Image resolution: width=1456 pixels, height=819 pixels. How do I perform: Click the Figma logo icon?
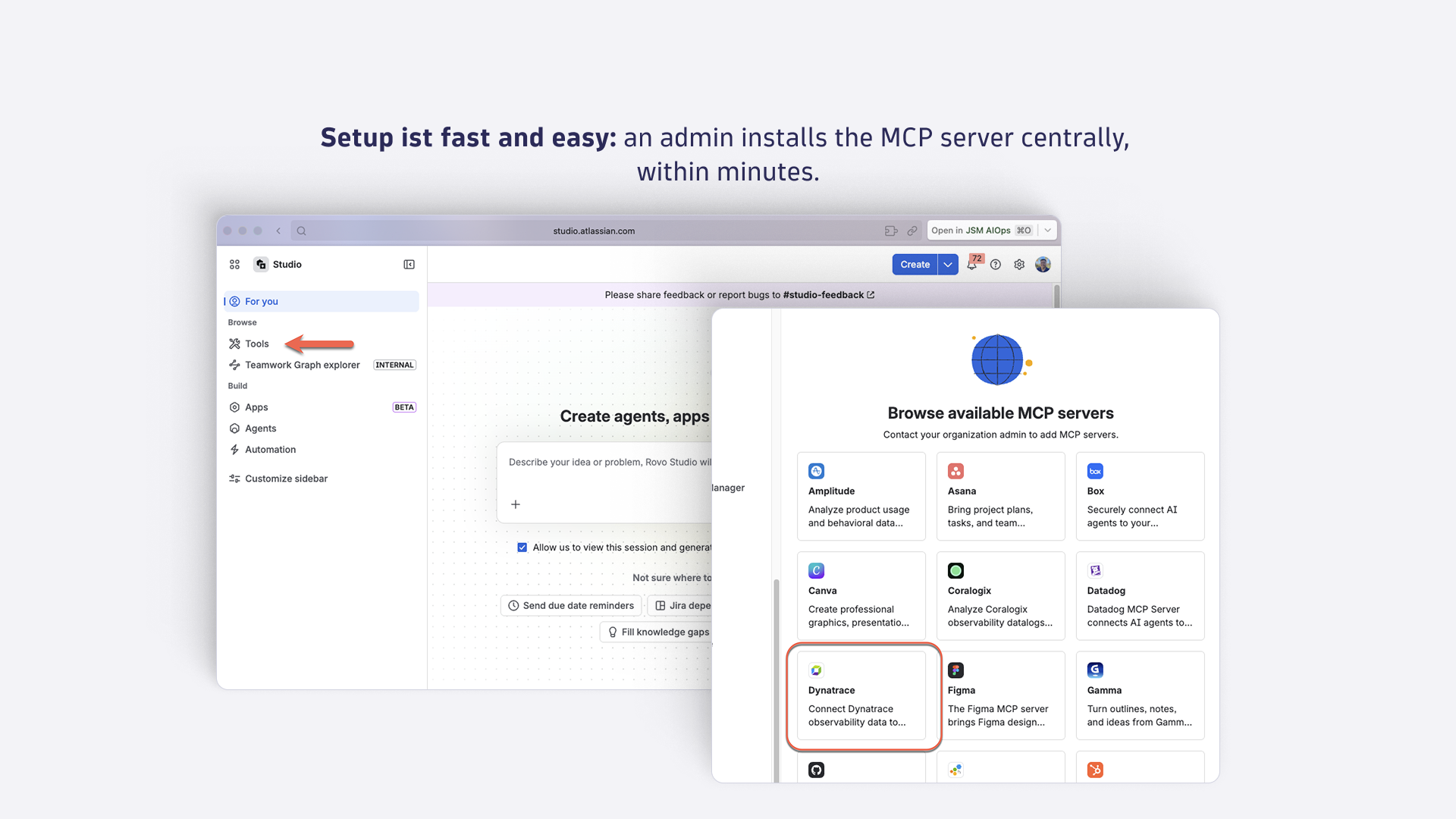coord(956,670)
